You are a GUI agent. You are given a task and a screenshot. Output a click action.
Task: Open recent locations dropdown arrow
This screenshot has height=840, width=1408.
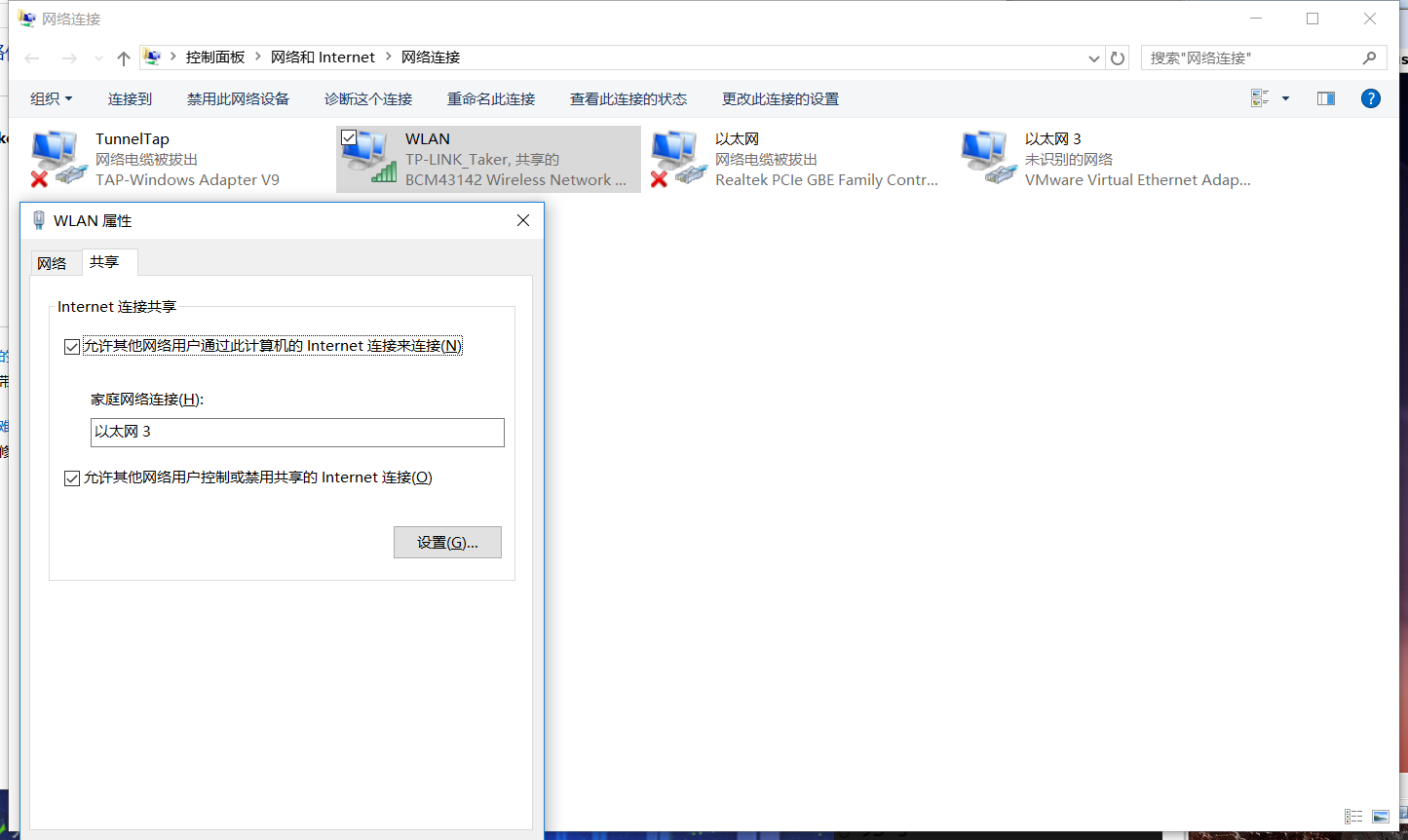(x=98, y=58)
